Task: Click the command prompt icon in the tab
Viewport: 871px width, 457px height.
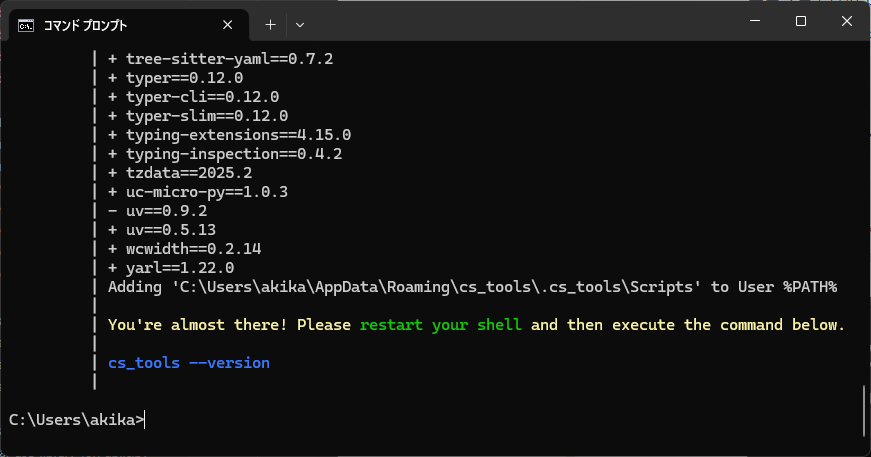Action: click(x=26, y=24)
